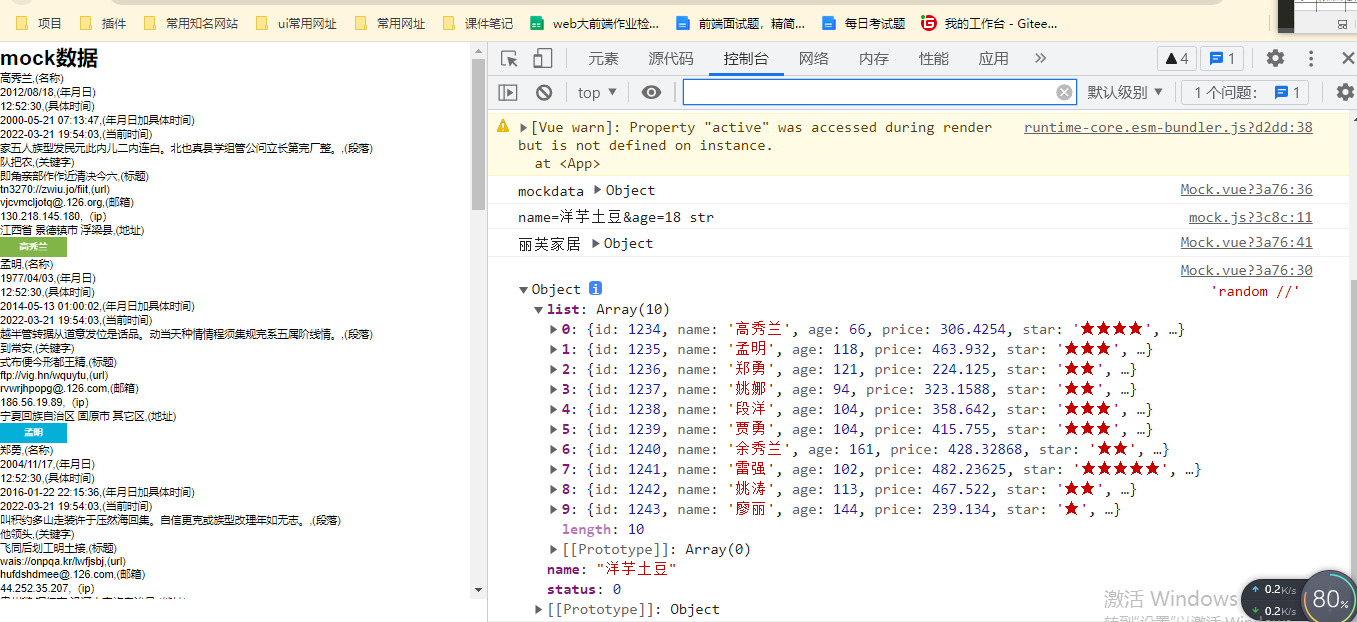This screenshot has height=622, width=1357.
Task: Open 前端面试题 bookmark
Action: (741, 23)
